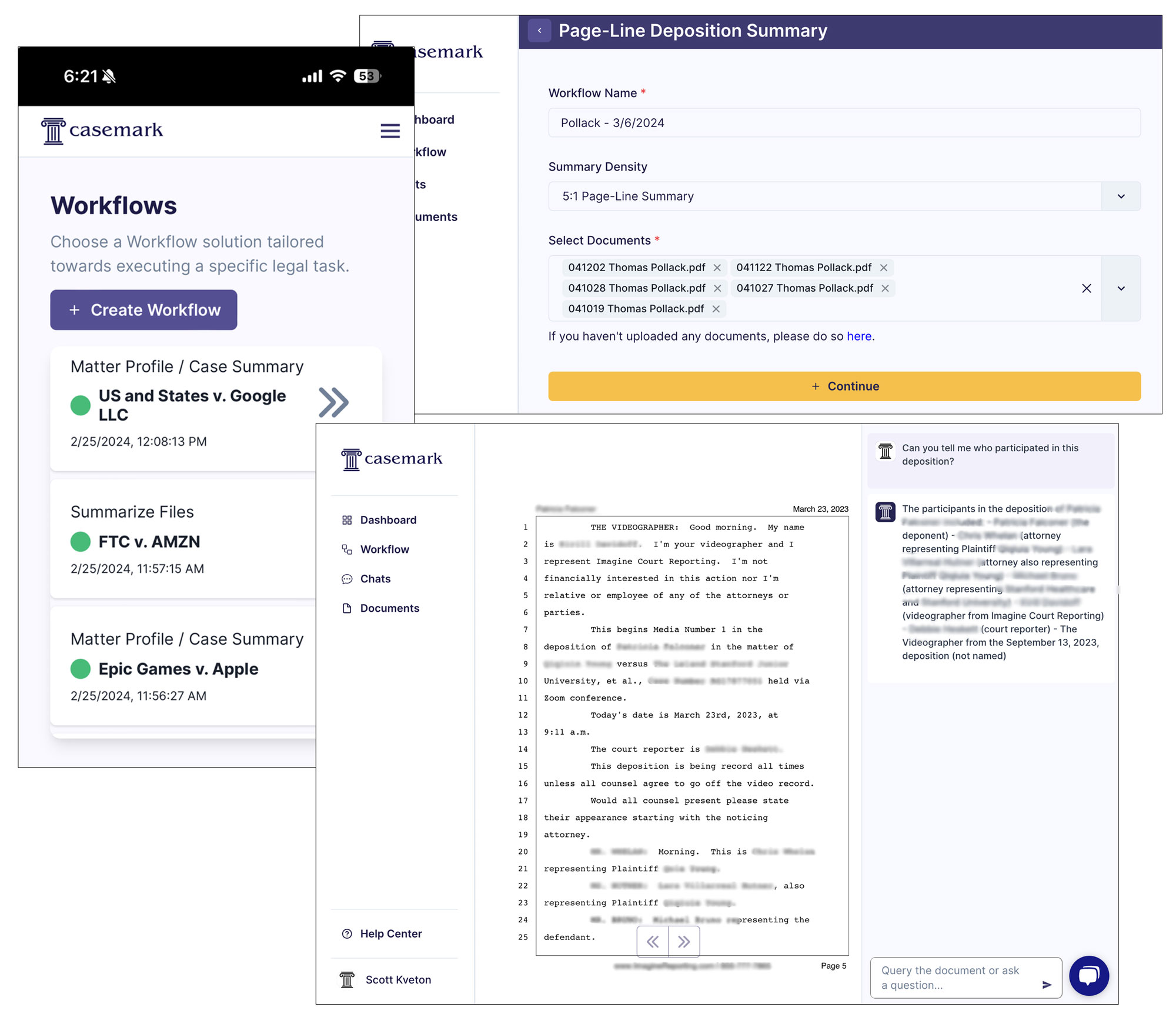Open Chats in the sidebar
Screen dimensions: 1176x1027
375,579
